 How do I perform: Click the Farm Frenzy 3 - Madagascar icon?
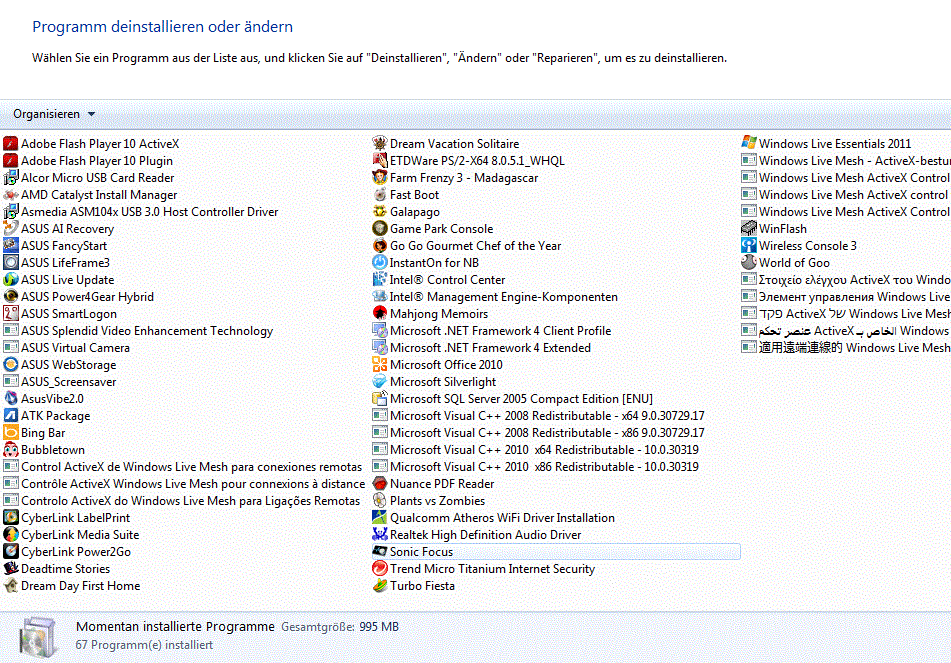(x=380, y=178)
